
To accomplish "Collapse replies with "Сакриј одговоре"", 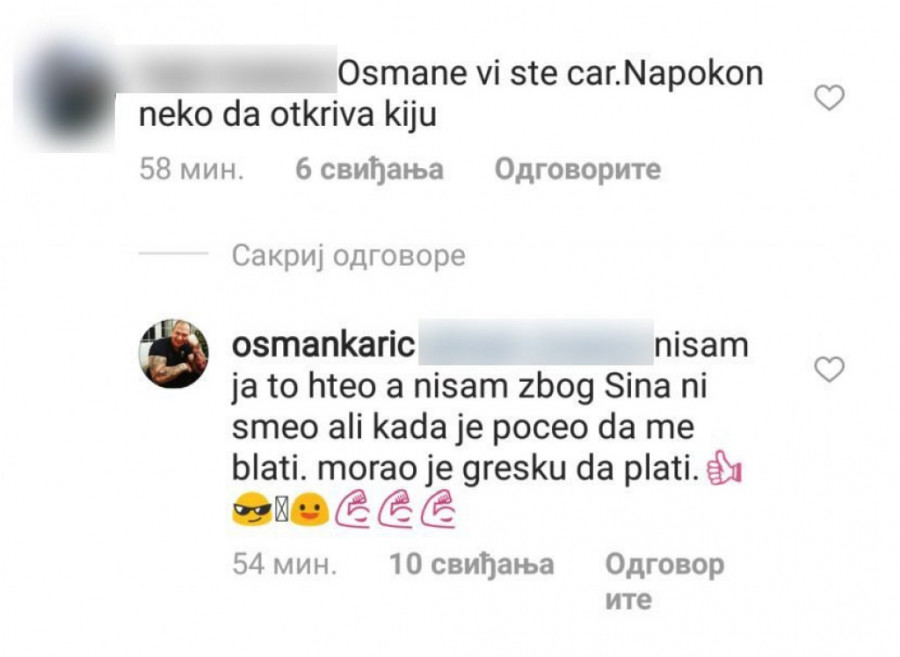I will (x=348, y=256).
